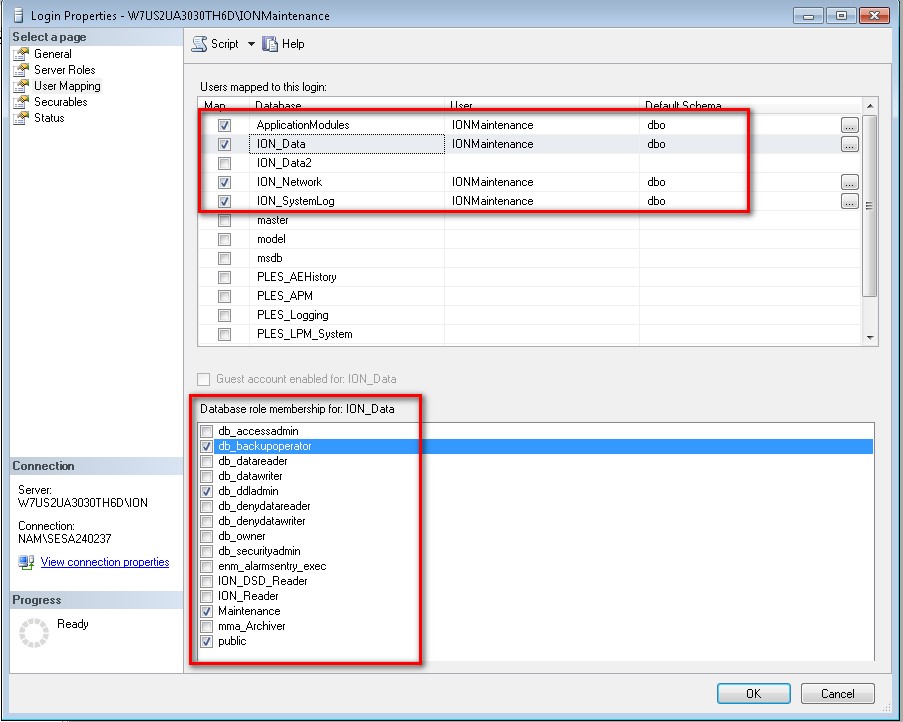Open schema browse button for ApplicationModules
The image size is (903, 722).
click(x=849, y=125)
